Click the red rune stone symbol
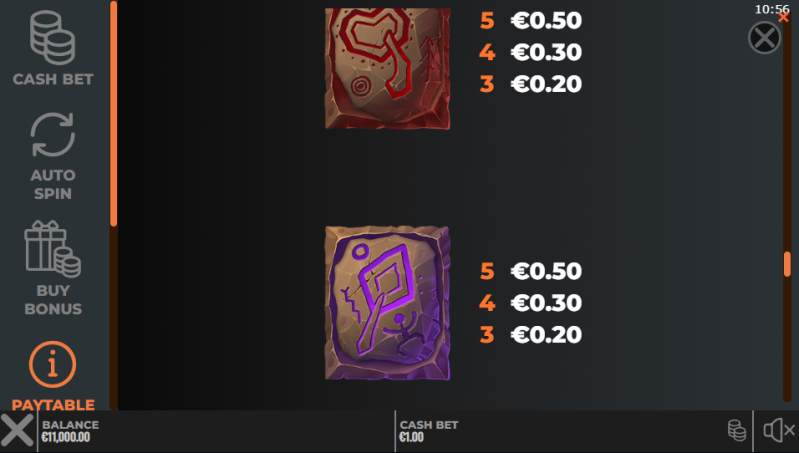 387,68
